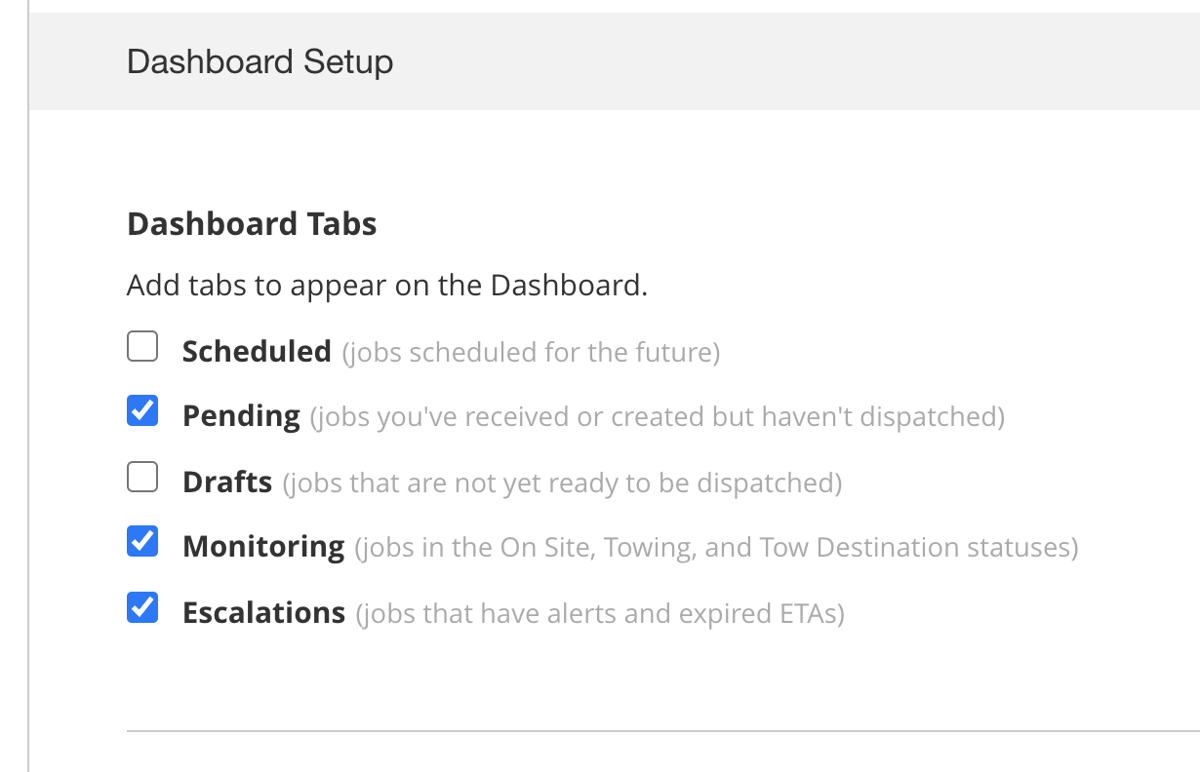Click the horizontal divider below the checkboxes
Screen dimensions: 1200x772
(662, 731)
